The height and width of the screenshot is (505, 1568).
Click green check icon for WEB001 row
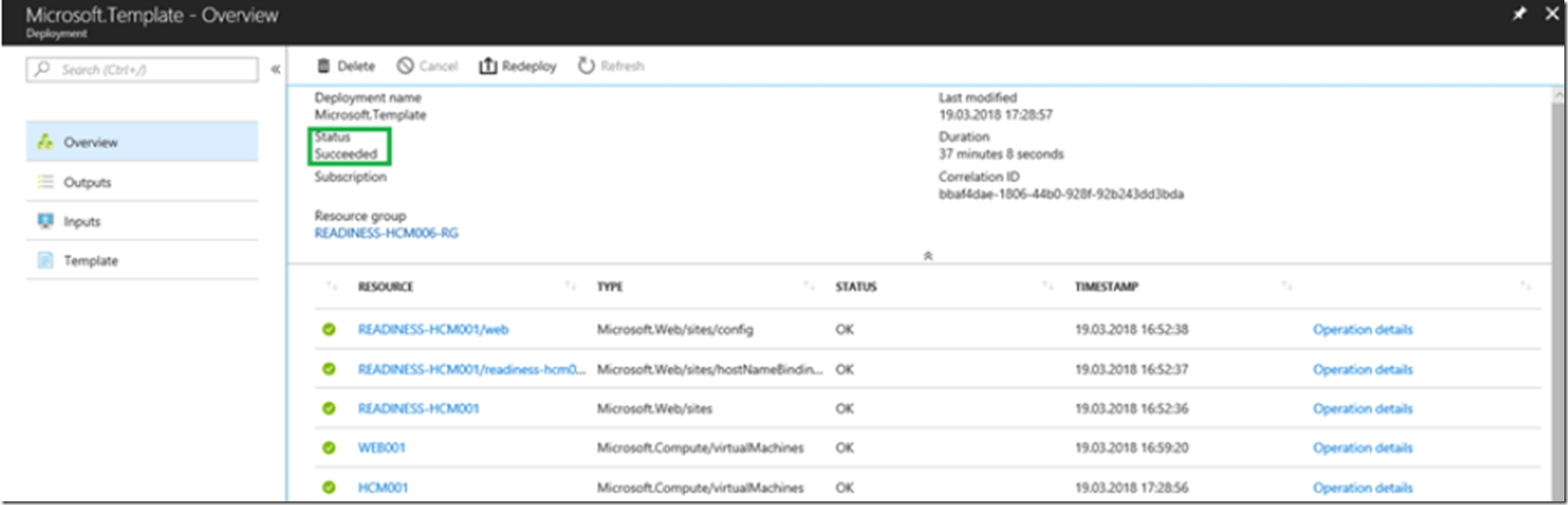[329, 448]
